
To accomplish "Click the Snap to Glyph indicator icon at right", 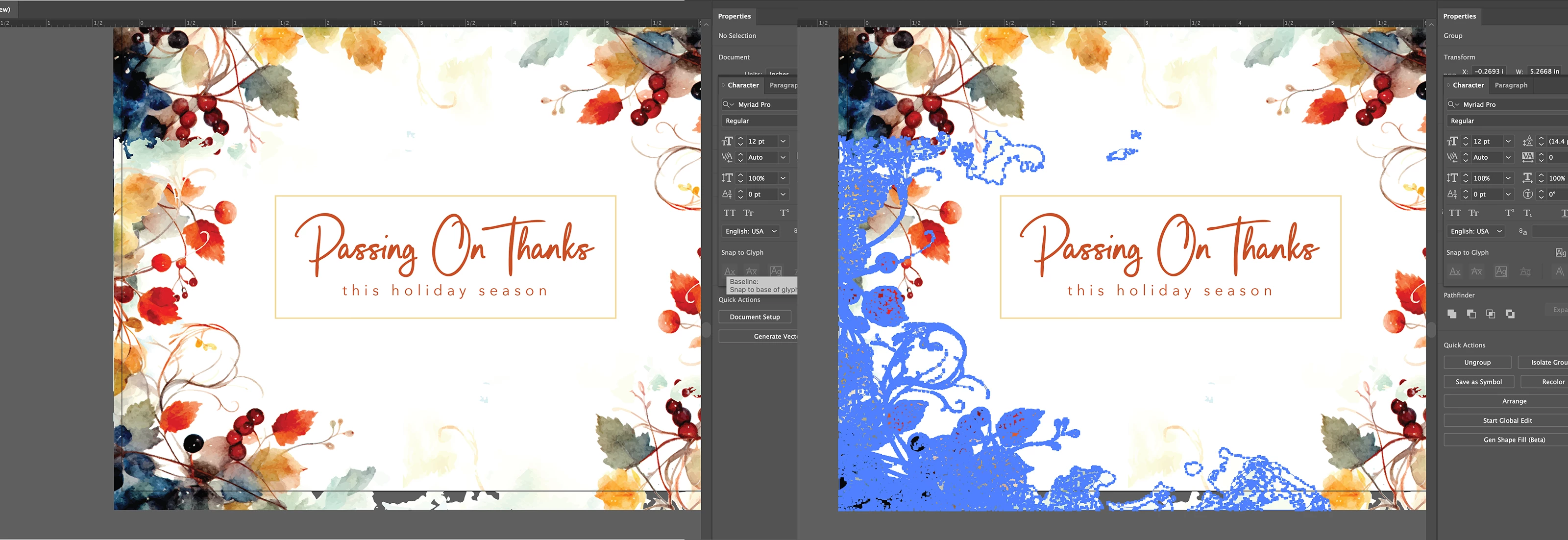I will pos(1560,253).
